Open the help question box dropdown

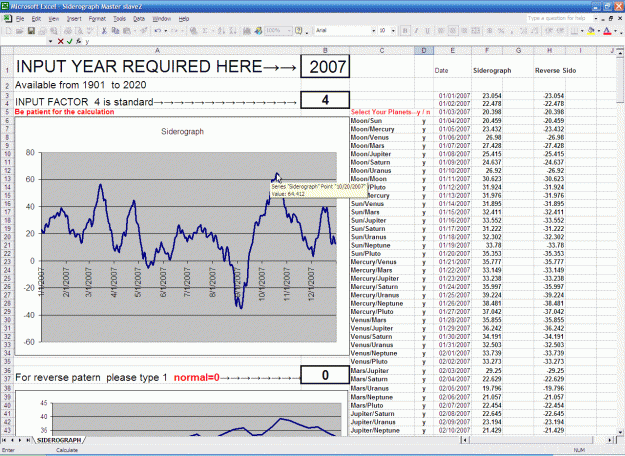coord(596,18)
